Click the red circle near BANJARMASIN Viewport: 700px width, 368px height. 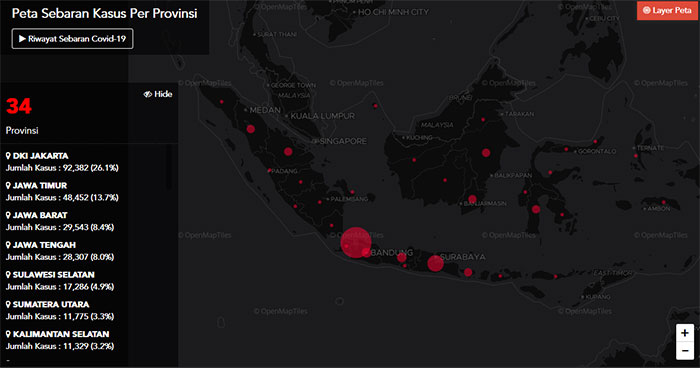click(x=472, y=199)
